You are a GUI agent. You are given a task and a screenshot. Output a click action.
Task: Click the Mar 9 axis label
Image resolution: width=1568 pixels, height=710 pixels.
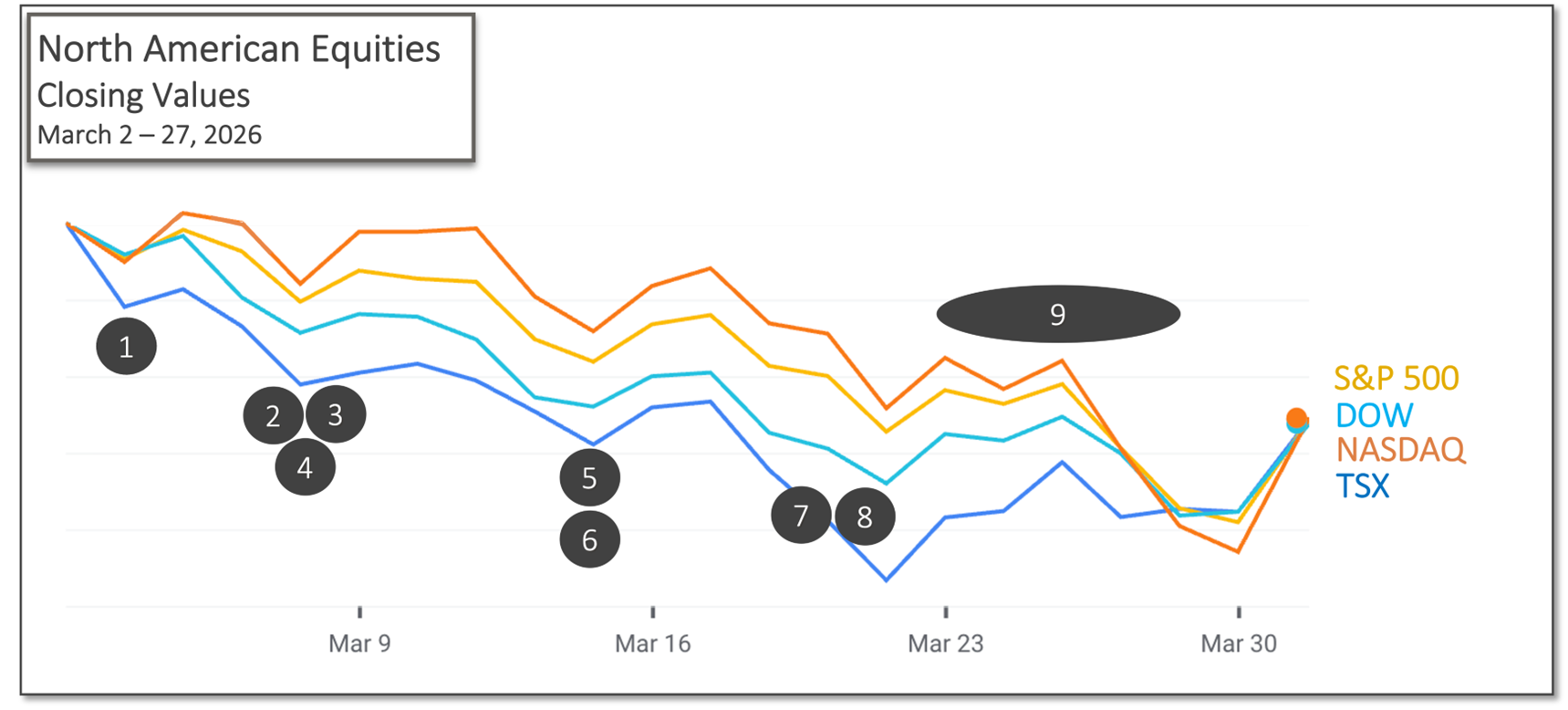click(x=359, y=643)
